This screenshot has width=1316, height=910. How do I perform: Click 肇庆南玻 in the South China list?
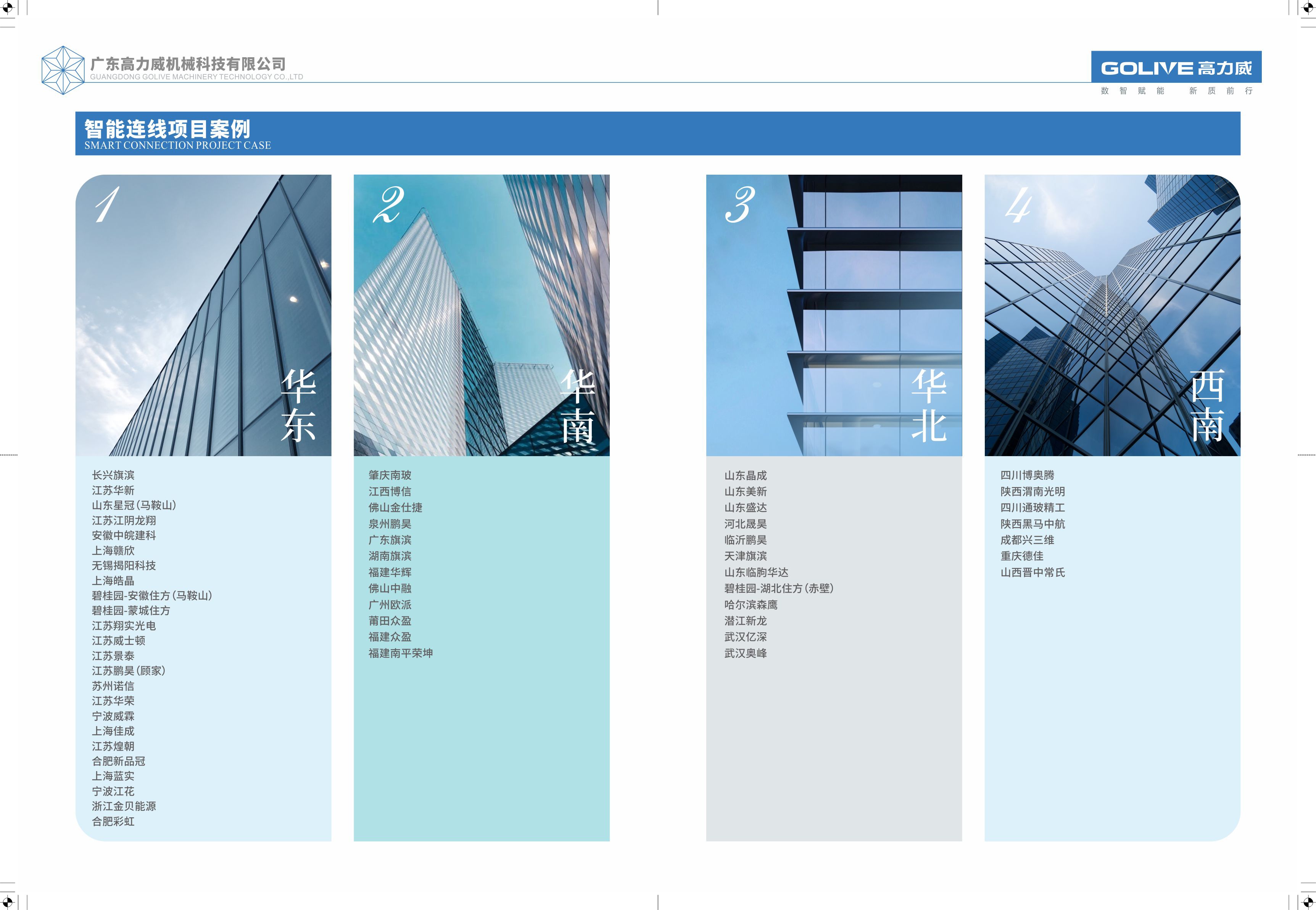click(390, 475)
